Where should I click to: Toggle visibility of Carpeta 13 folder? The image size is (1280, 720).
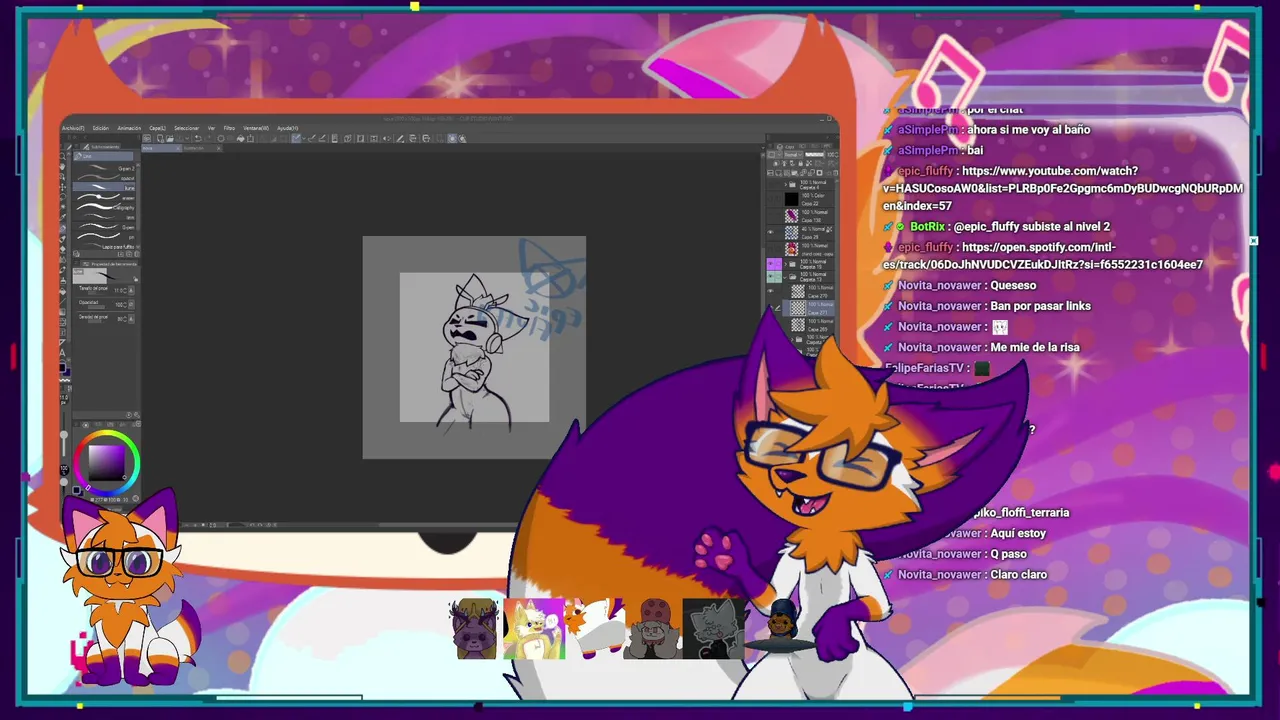(771, 276)
